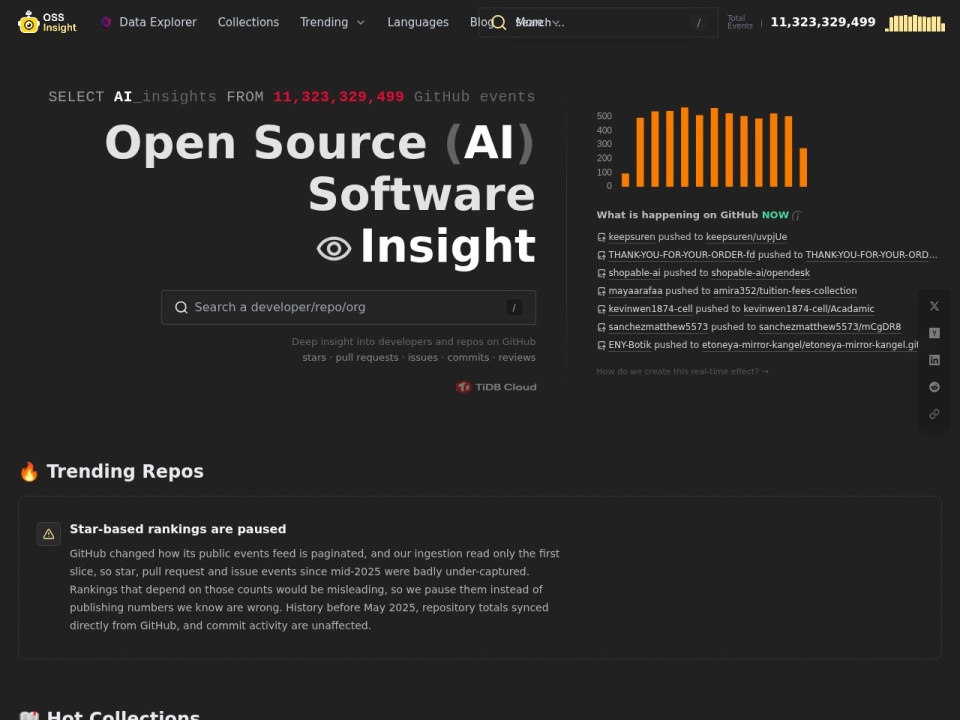Viewport: 960px width, 720px height.
Task: Click the push event icon beside sanchezmatthew5573
Action: (x=601, y=328)
